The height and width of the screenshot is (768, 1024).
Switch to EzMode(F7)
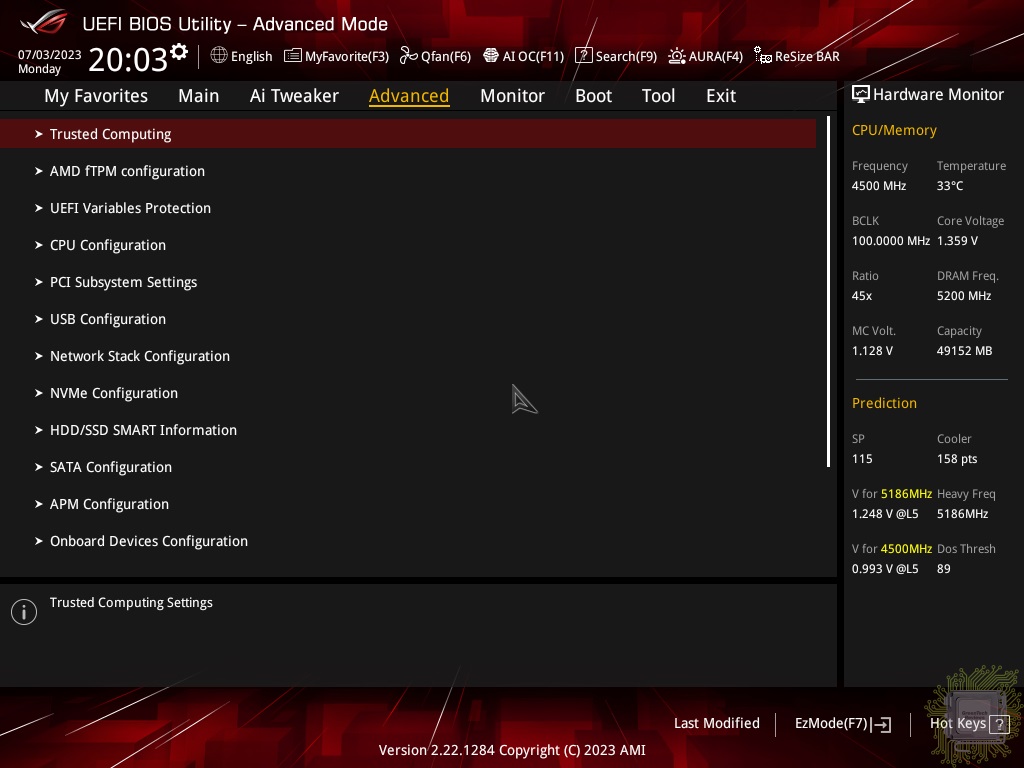pyautogui.click(x=842, y=724)
